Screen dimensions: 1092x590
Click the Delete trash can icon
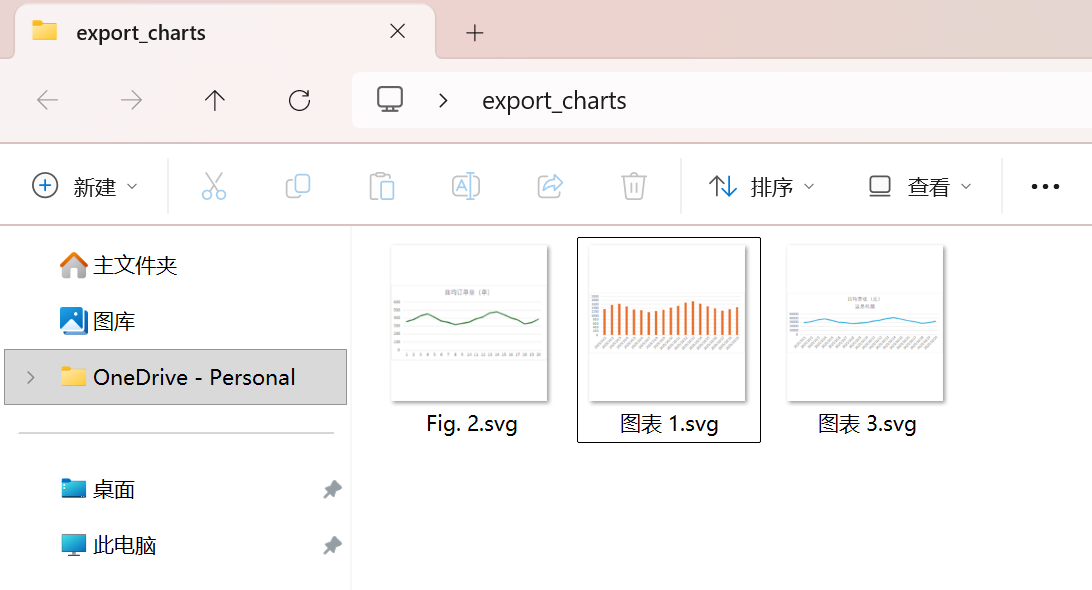point(633,186)
